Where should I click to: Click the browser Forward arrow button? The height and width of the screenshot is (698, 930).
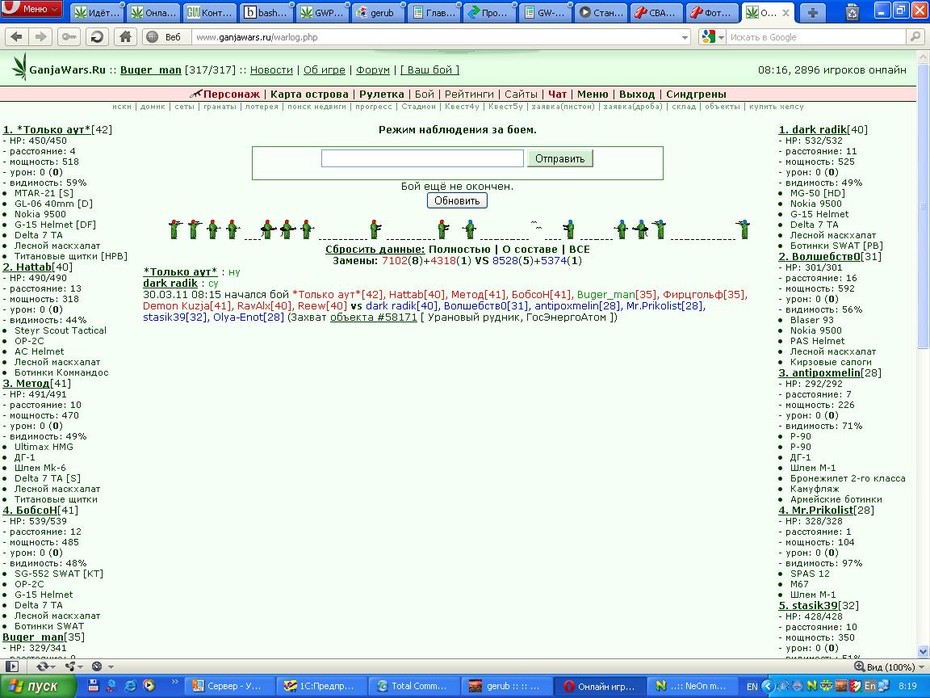(40, 37)
